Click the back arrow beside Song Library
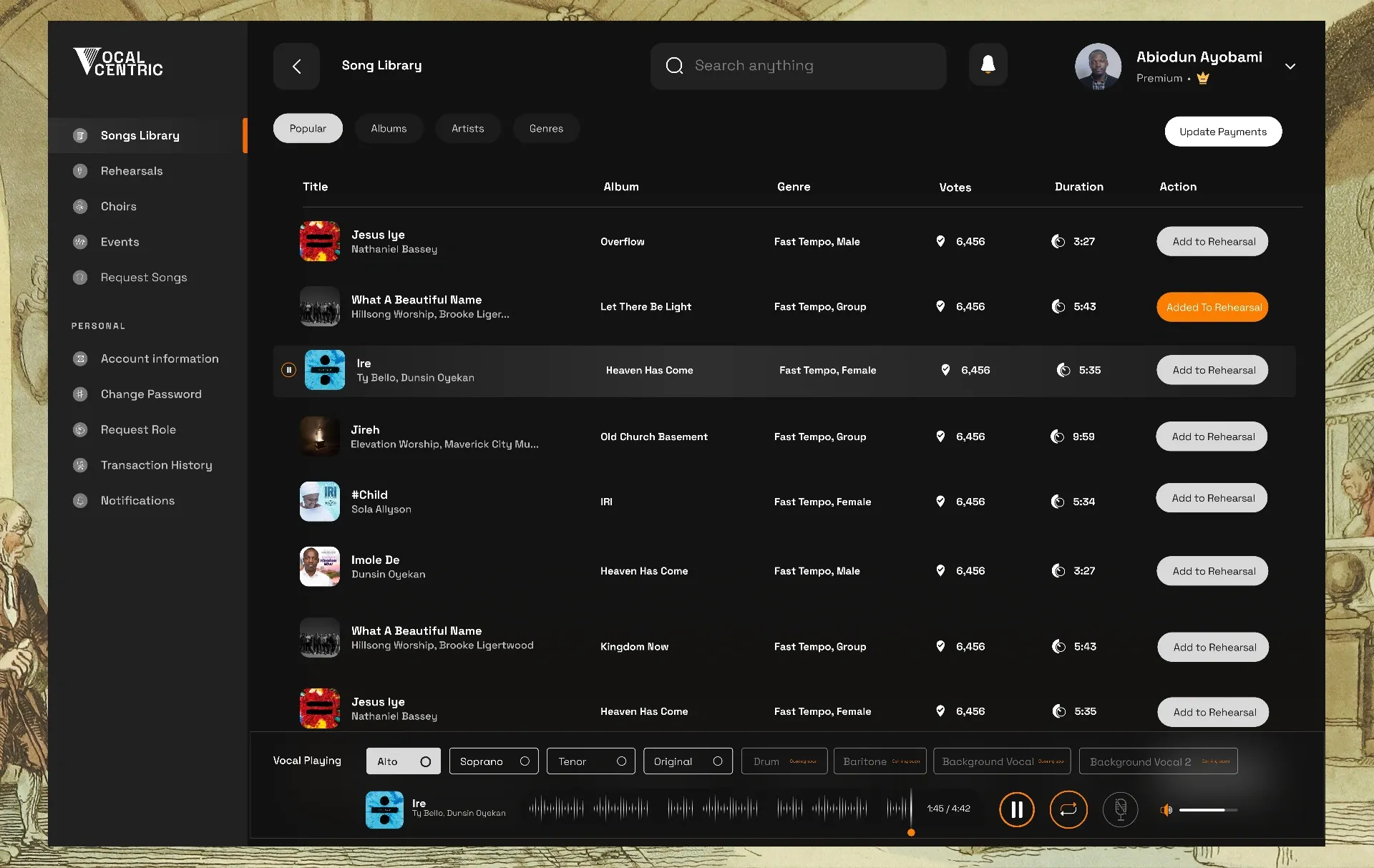1374x868 pixels. [296, 66]
